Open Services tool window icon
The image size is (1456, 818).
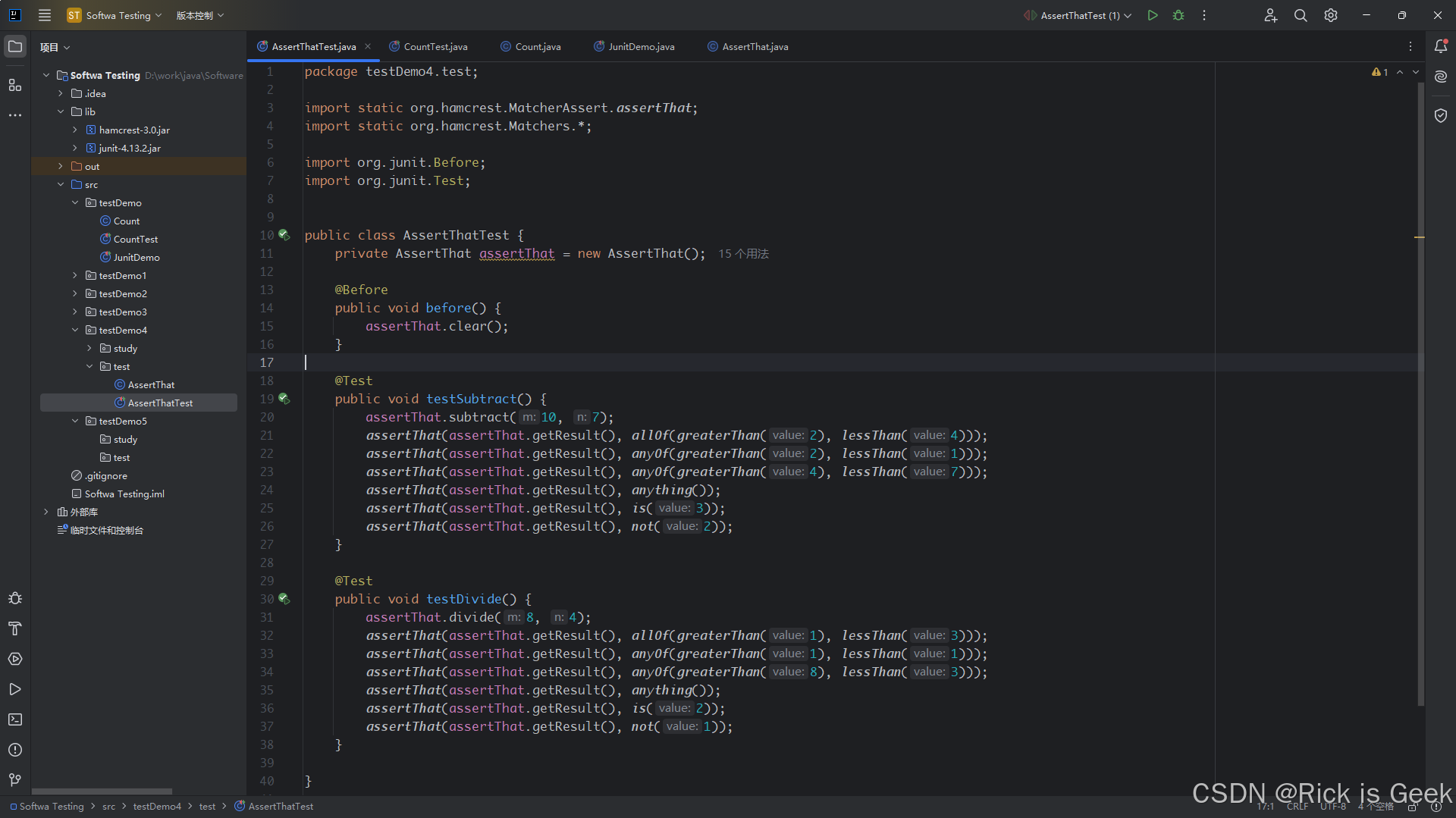[x=15, y=659]
